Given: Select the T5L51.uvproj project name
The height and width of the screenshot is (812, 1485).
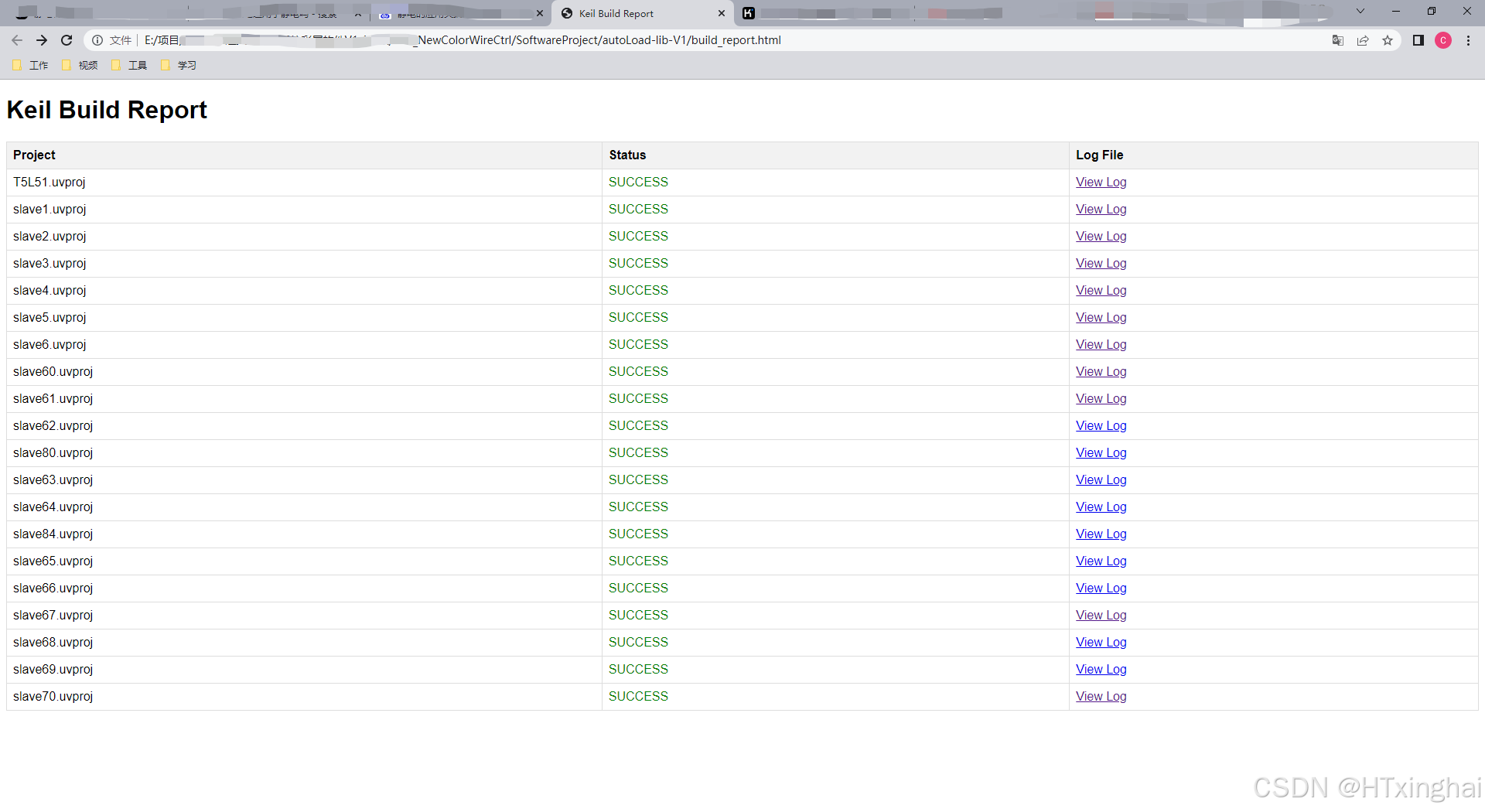Looking at the screenshot, I should (49, 183).
